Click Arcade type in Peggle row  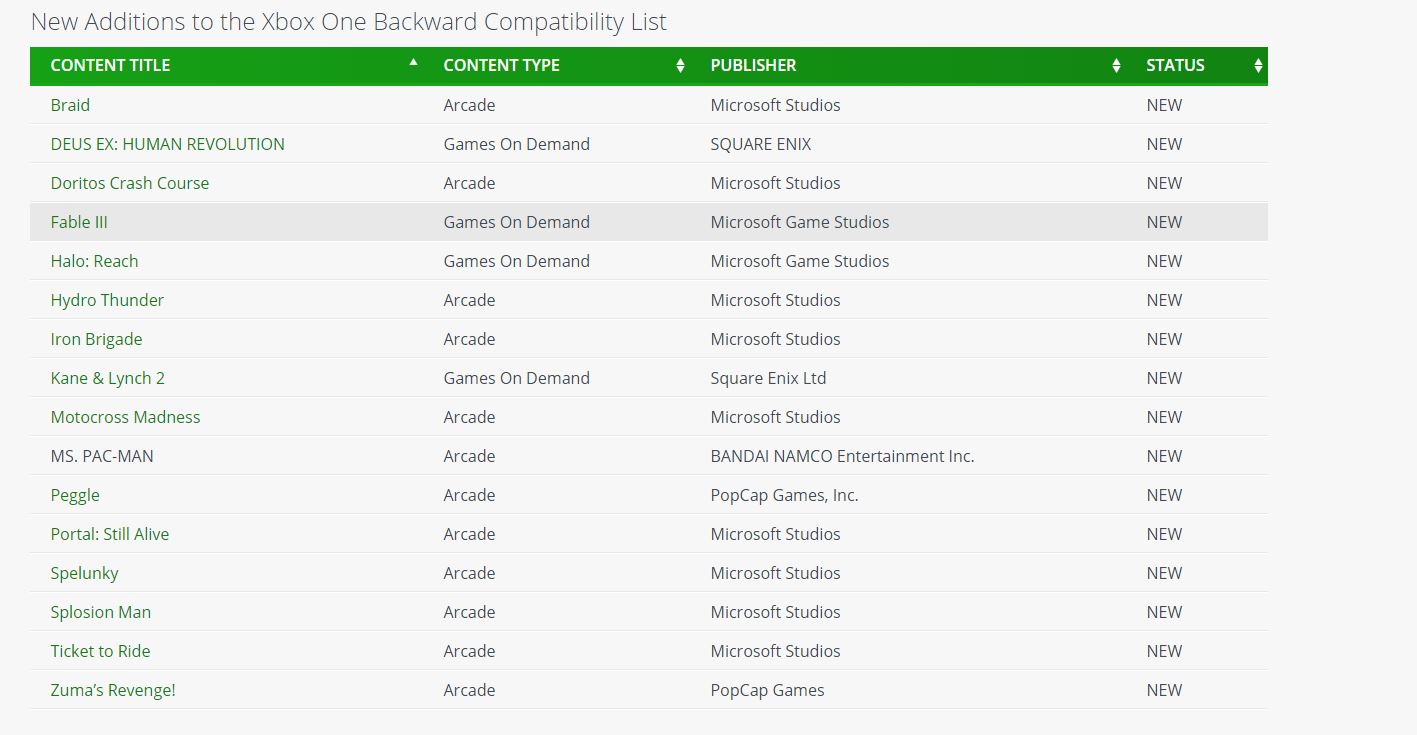(x=469, y=495)
